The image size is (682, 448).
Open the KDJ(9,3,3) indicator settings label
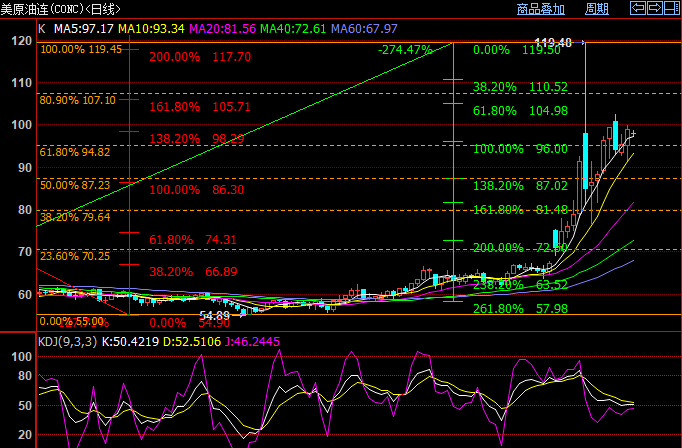65,341
